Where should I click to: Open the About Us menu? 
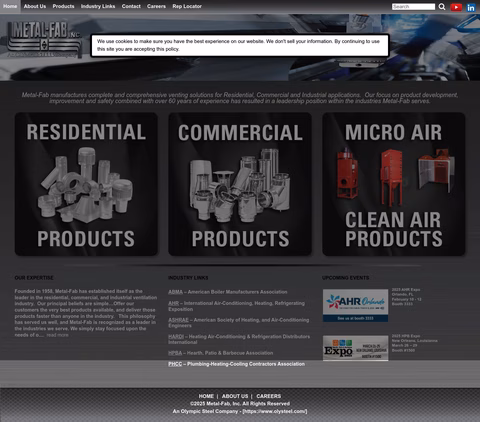pos(35,6)
